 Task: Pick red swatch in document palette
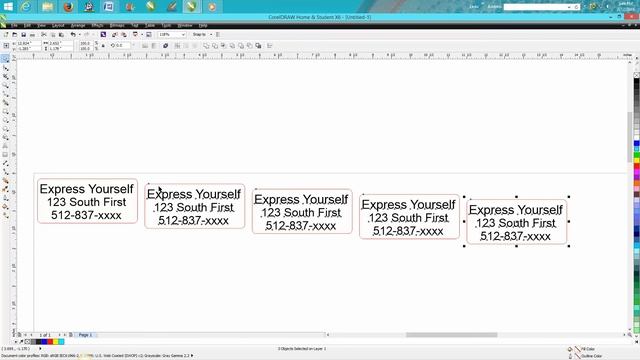[50, 342]
